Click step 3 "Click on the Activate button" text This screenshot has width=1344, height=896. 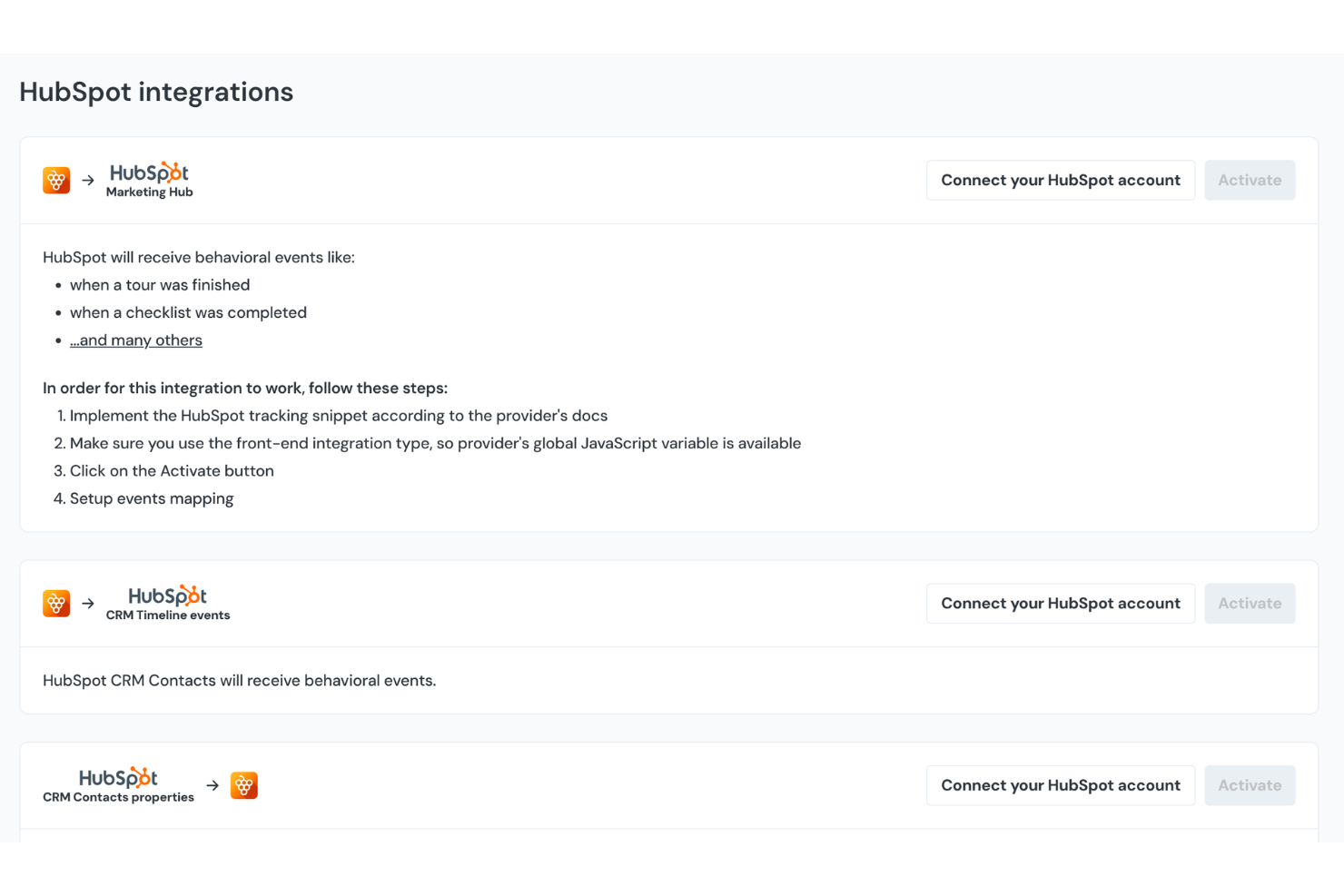point(172,471)
